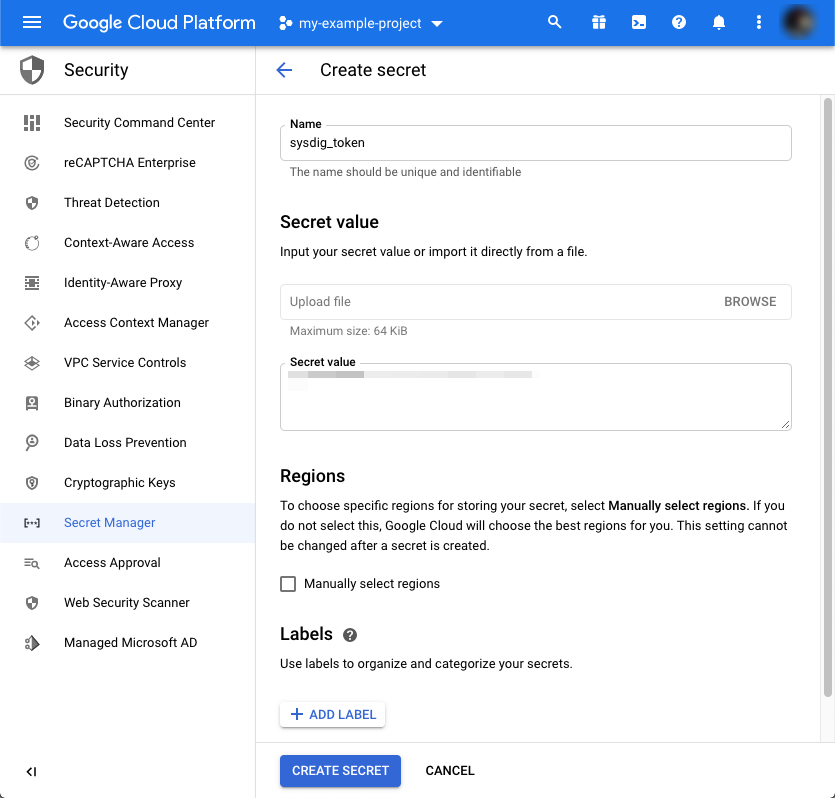
Task: Click 'The name should be unique and identifiable'
Action: point(405,172)
